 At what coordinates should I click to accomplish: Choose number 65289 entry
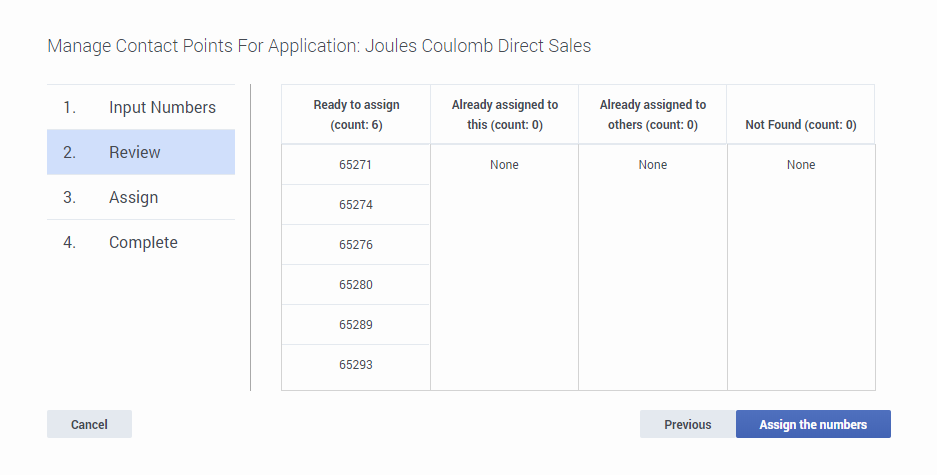click(x=355, y=325)
